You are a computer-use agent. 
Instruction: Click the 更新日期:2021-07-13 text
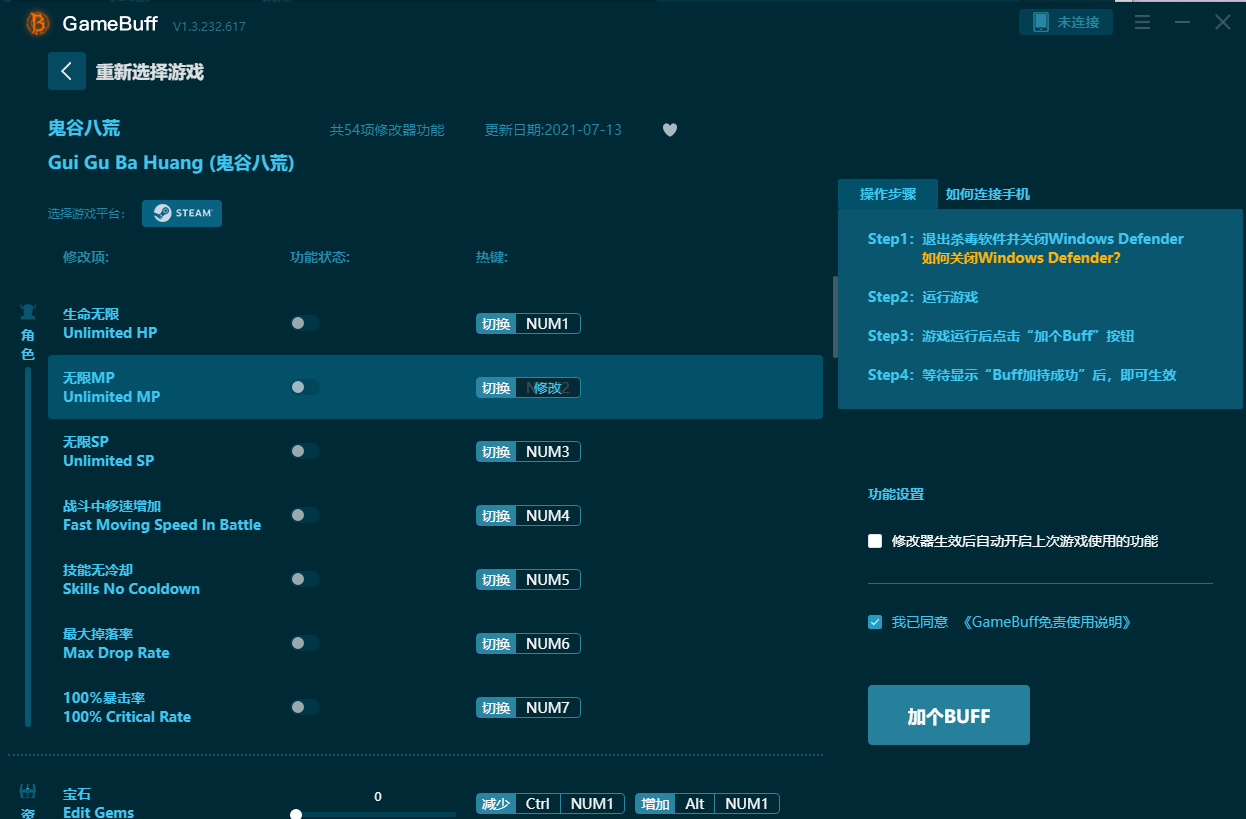tap(553, 130)
